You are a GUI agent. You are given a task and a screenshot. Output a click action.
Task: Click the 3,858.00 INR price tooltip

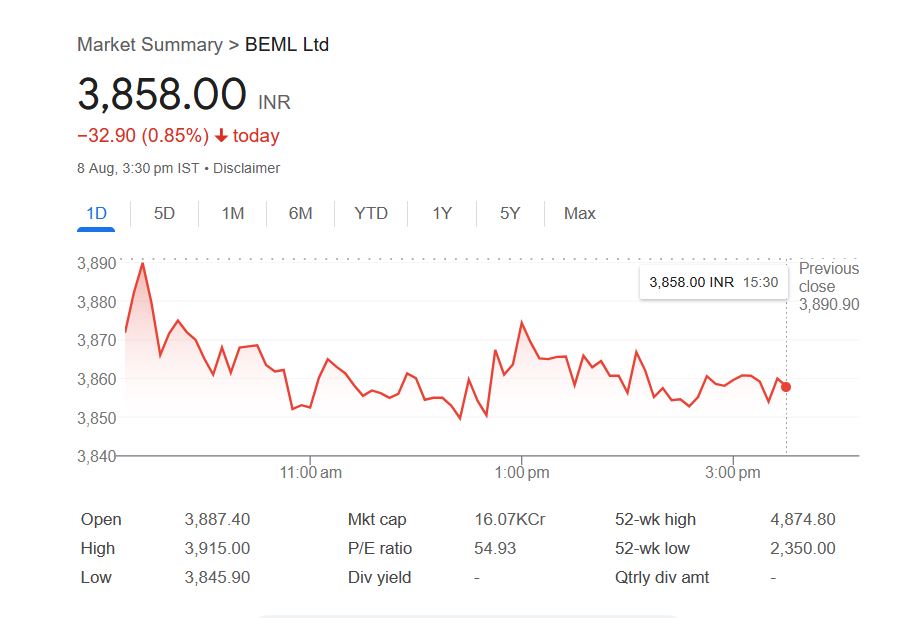click(713, 282)
